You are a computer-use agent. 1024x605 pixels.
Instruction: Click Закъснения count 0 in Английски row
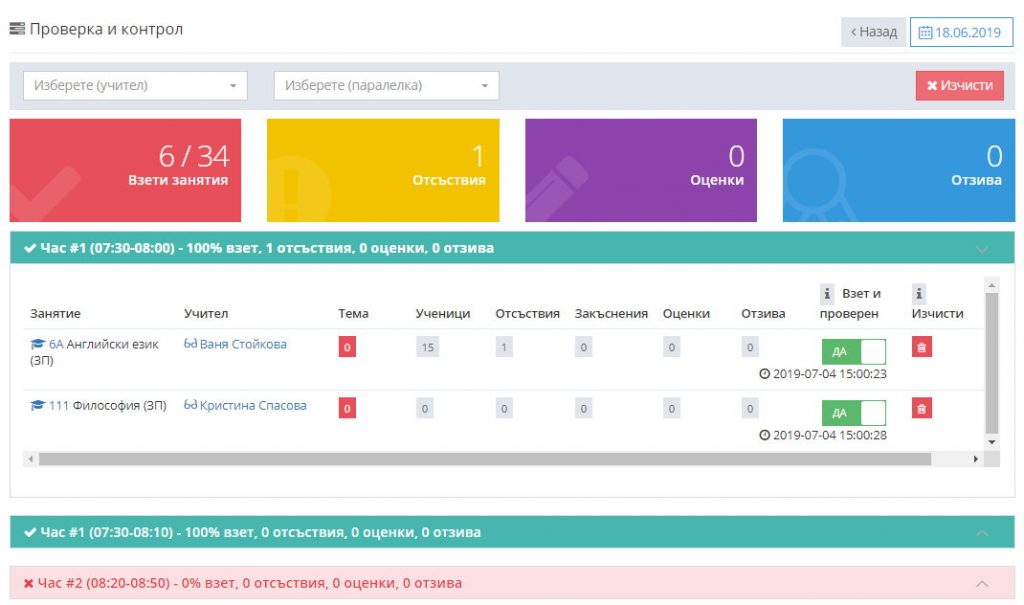point(583,347)
